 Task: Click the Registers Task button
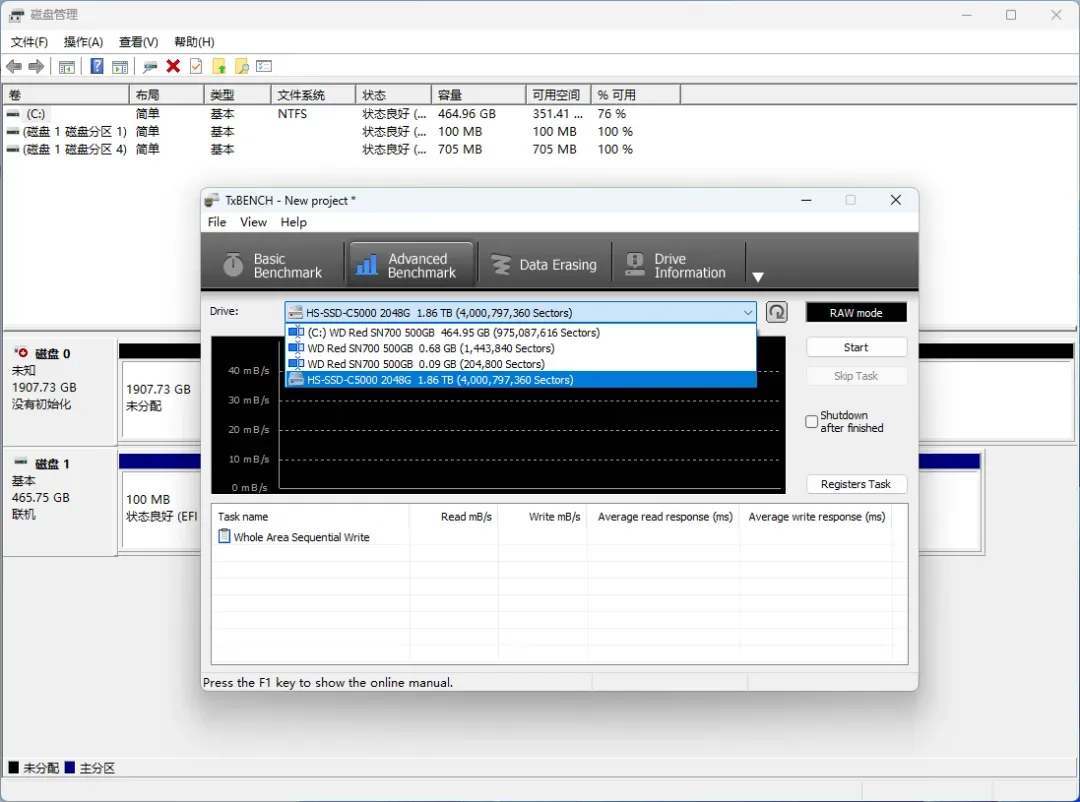pyautogui.click(x=856, y=484)
